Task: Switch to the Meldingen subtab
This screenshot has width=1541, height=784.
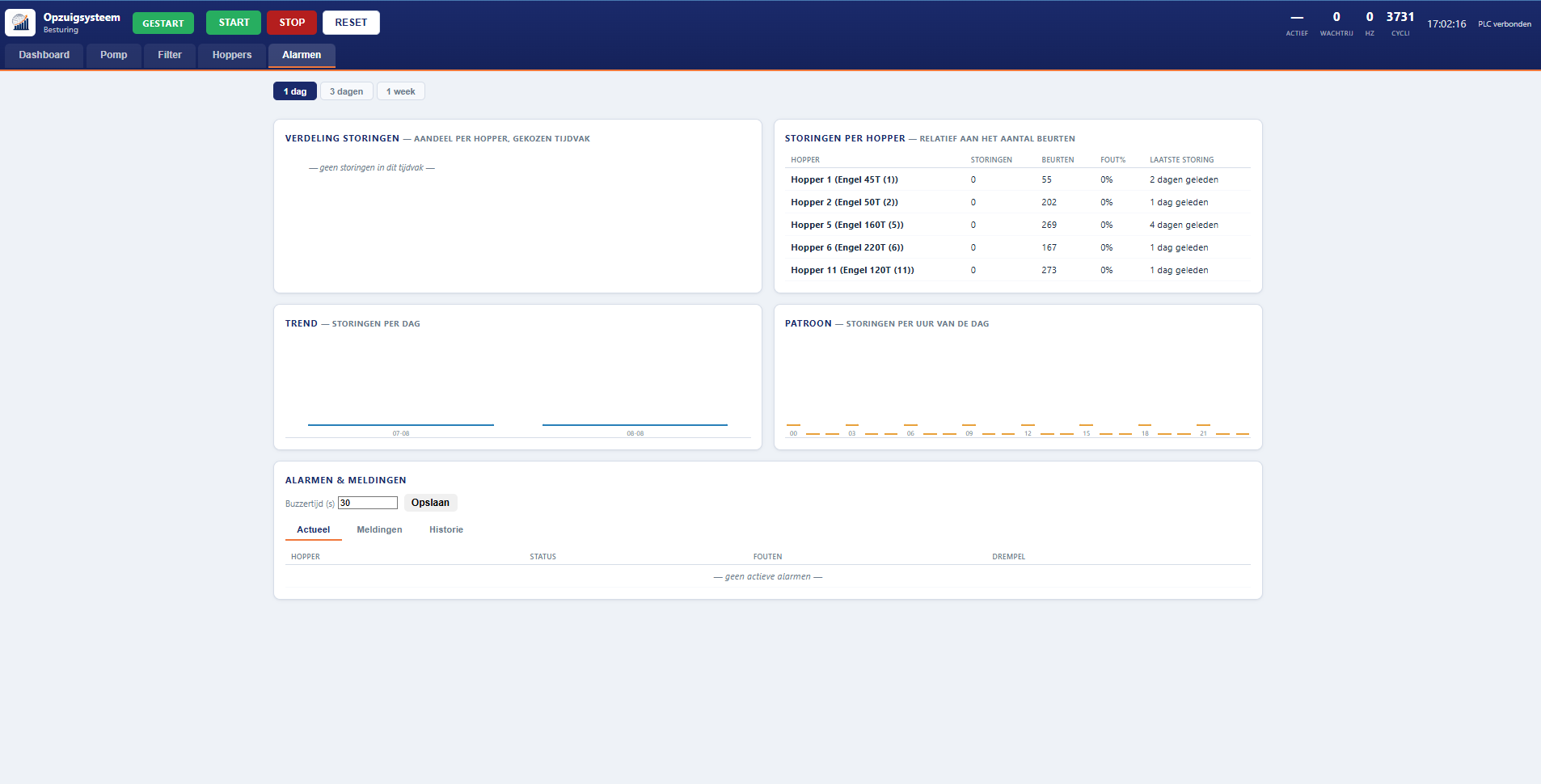Action: point(379,530)
